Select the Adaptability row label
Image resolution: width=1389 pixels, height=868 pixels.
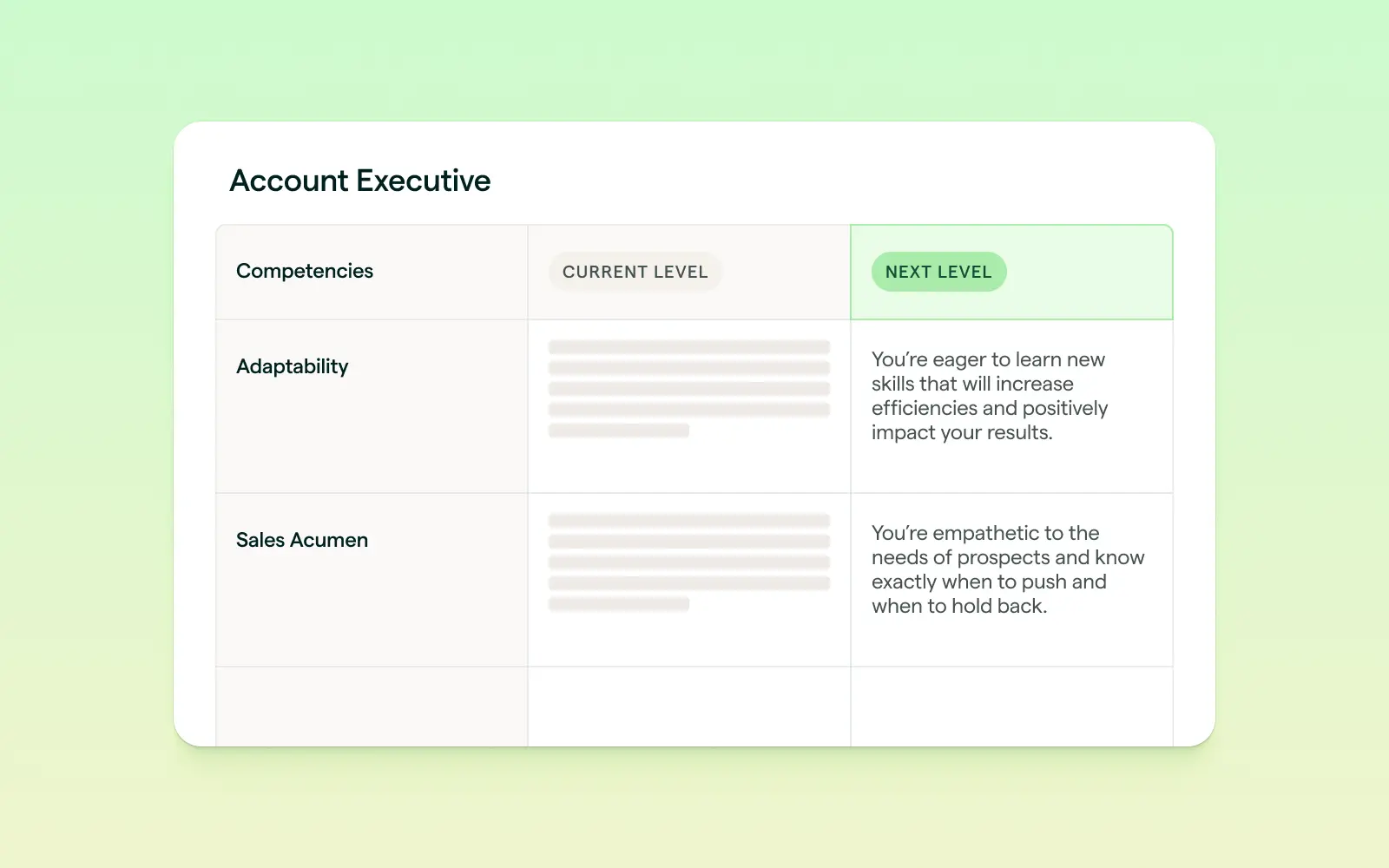(x=292, y=365)
